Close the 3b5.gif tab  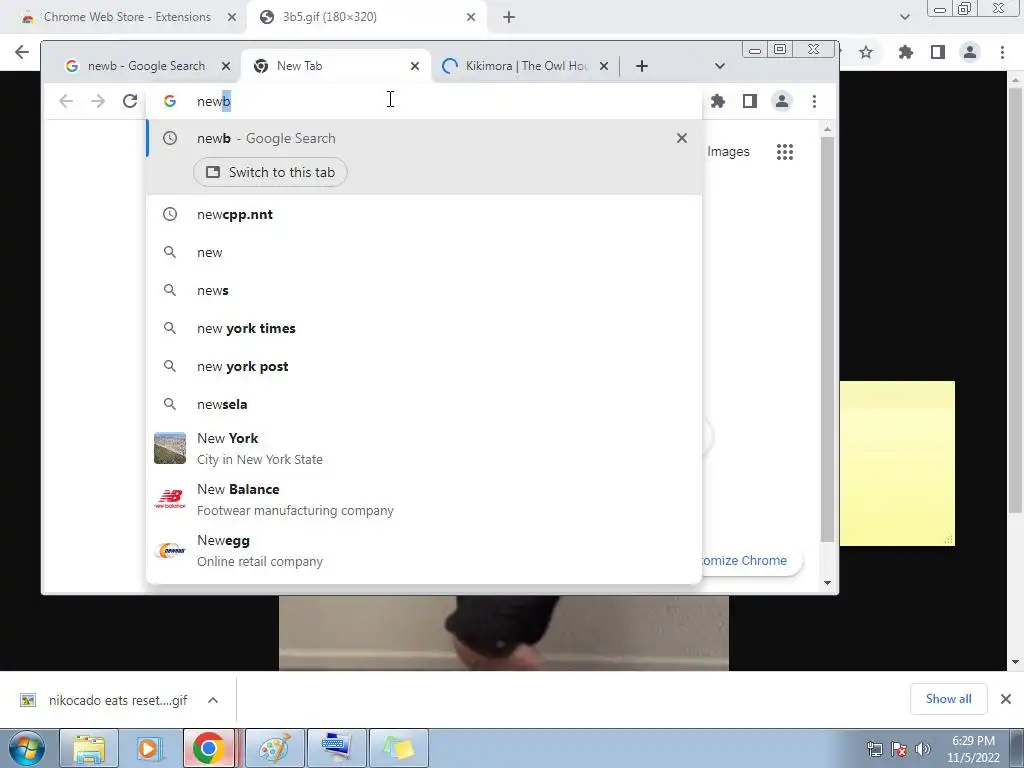point(471,17)
